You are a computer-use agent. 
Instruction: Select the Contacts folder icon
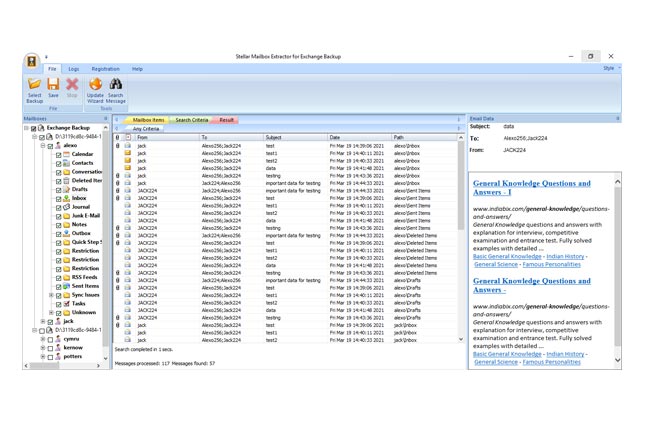coord(66,163)
